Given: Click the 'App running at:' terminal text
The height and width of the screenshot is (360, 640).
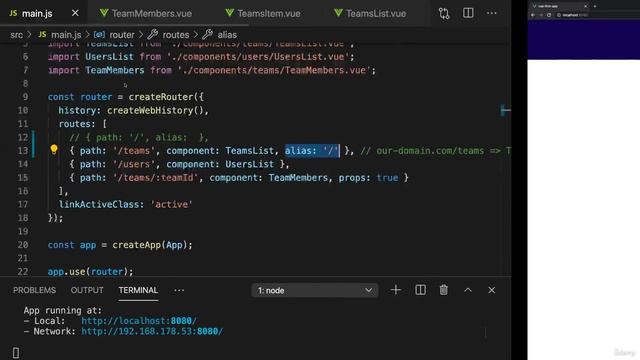Looking at the screenshot, I should (x=62, y=310).
